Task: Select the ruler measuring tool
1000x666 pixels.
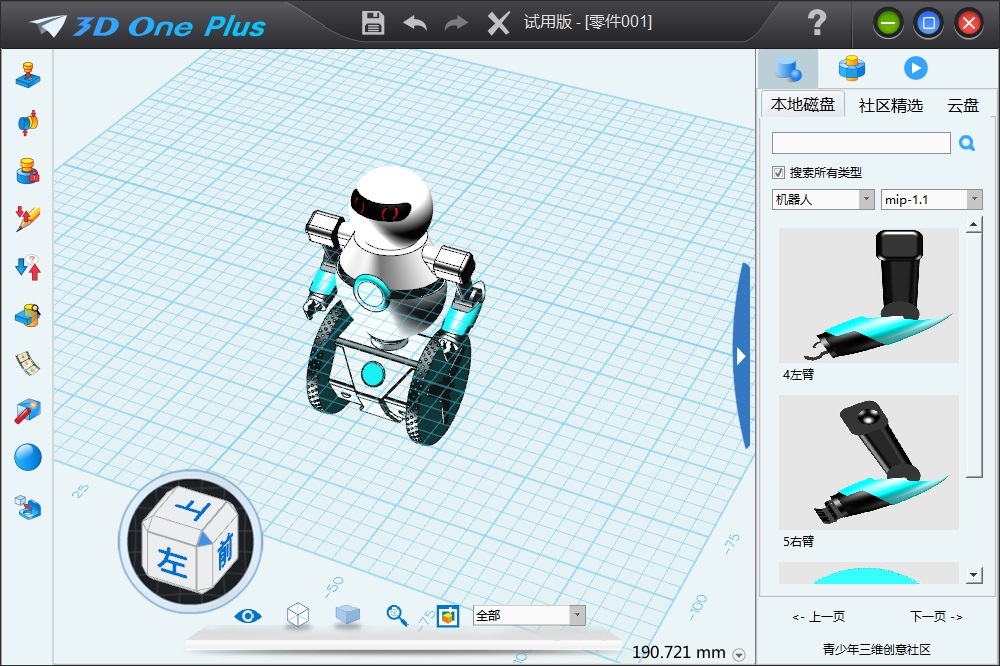Action: pyautogui.click(x=27, y=363)
